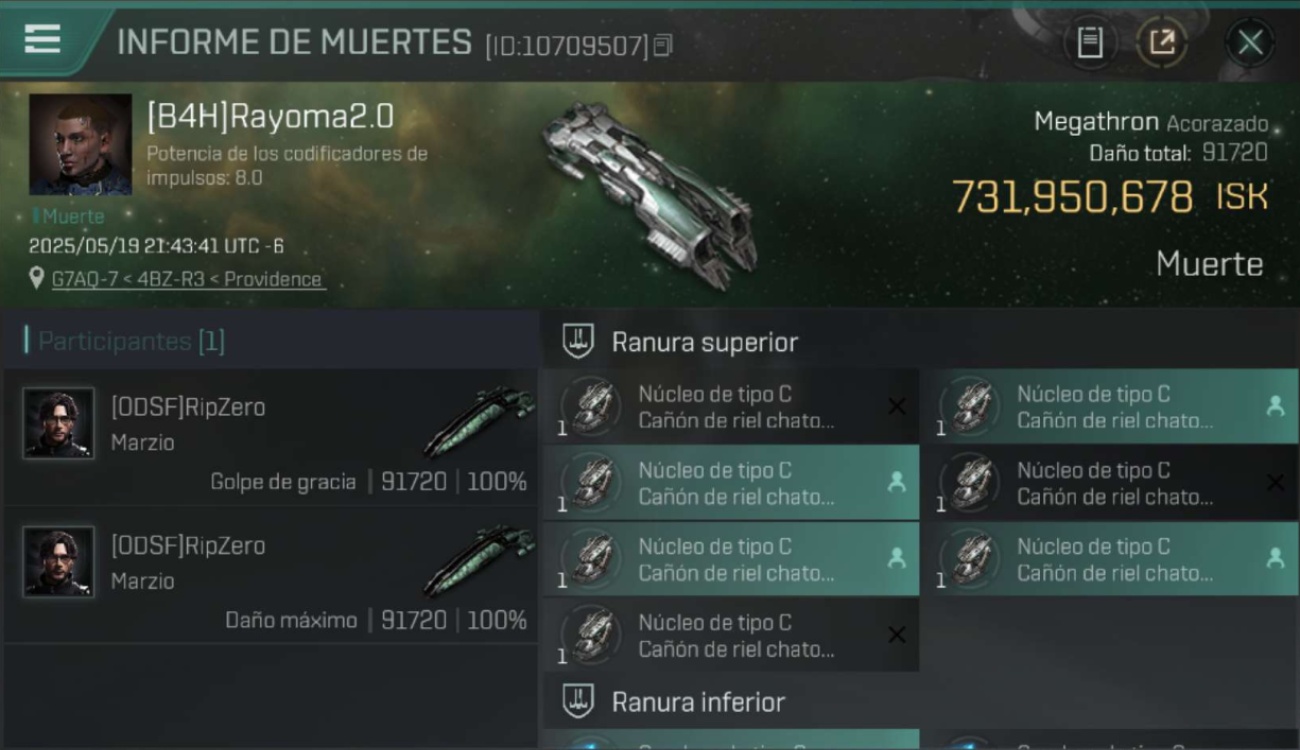The width and height of the screenshot is (1300, 750).
Task: Open the clipboard report icon
Action: (1090, 42)
